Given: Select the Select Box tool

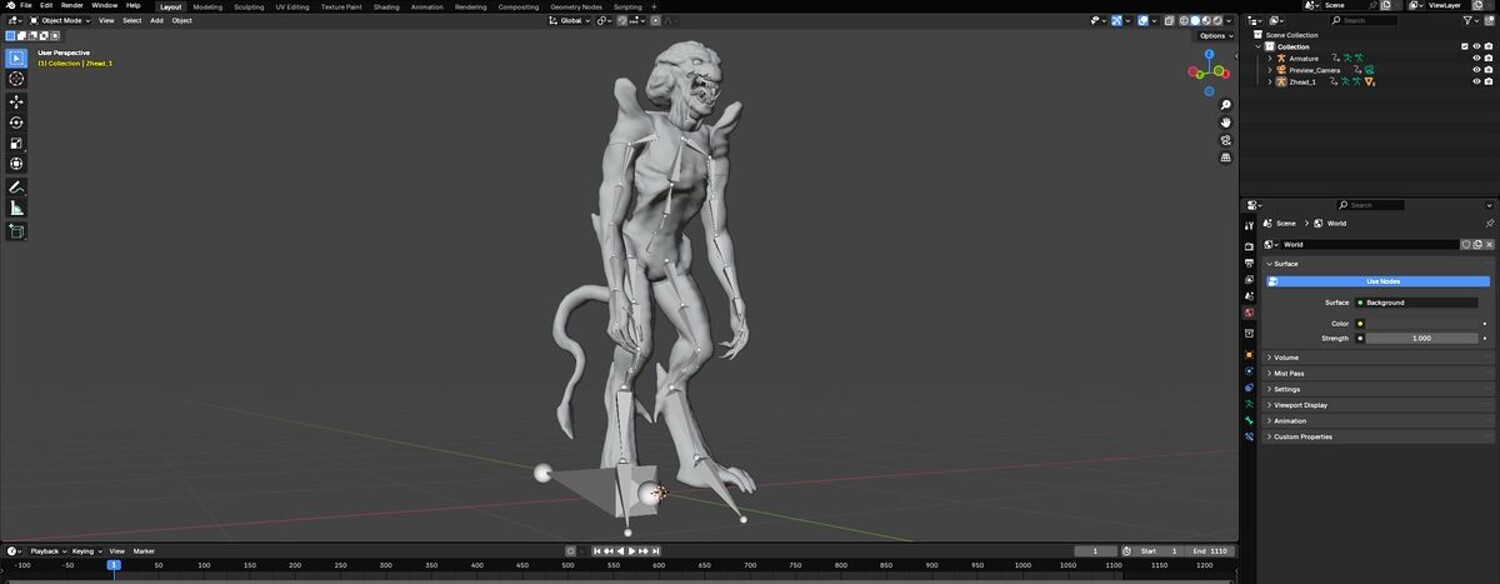Looking at the screenshot, I should point(16,58).
